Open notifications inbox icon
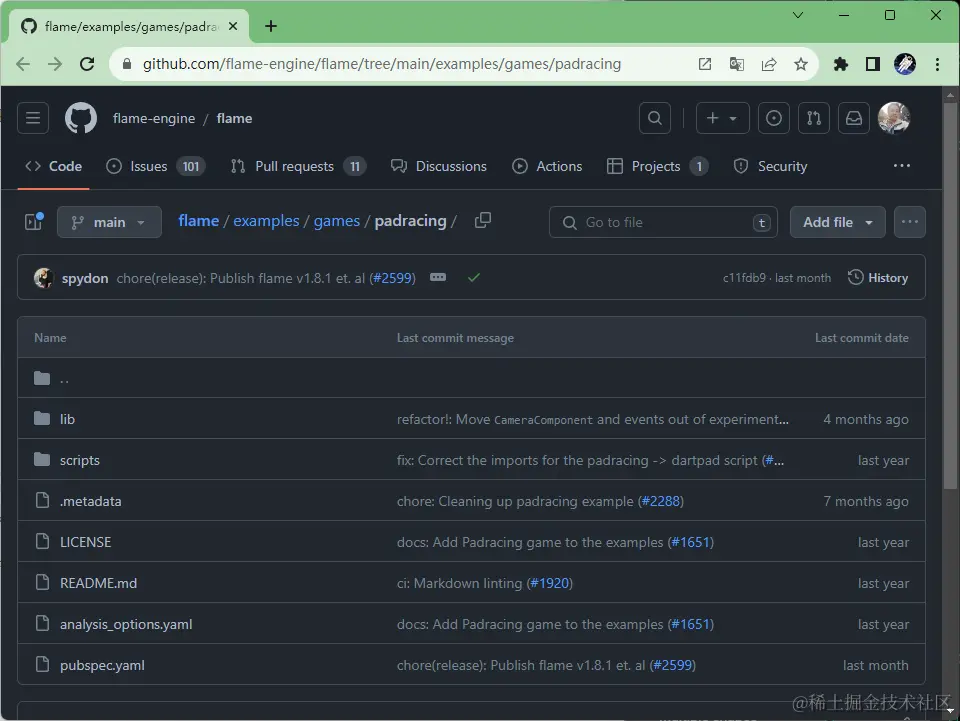This screenshot has height=721, width=960. click(853, 118)
